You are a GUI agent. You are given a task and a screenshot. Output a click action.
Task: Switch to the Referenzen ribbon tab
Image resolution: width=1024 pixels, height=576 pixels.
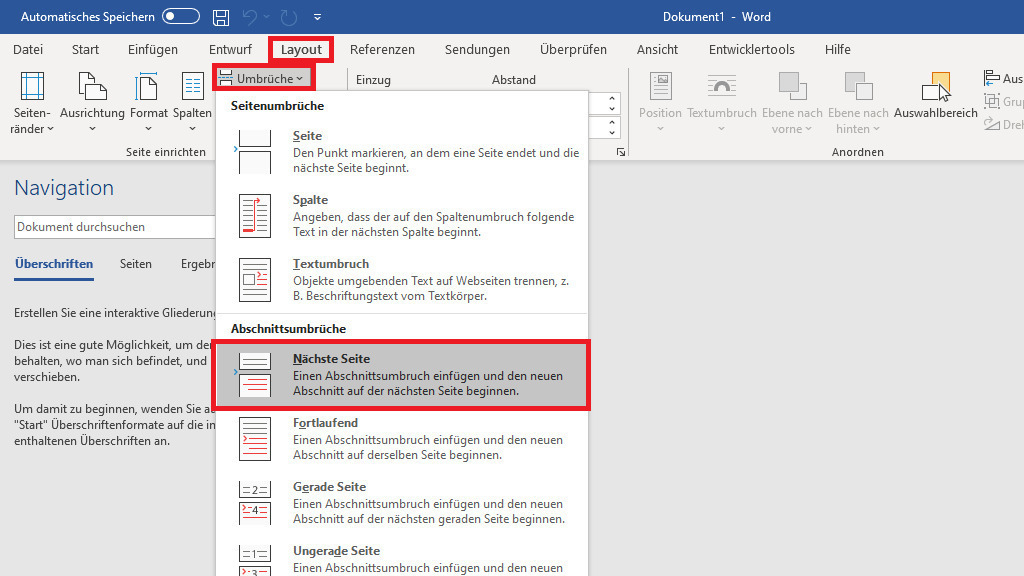coord(382,49)
